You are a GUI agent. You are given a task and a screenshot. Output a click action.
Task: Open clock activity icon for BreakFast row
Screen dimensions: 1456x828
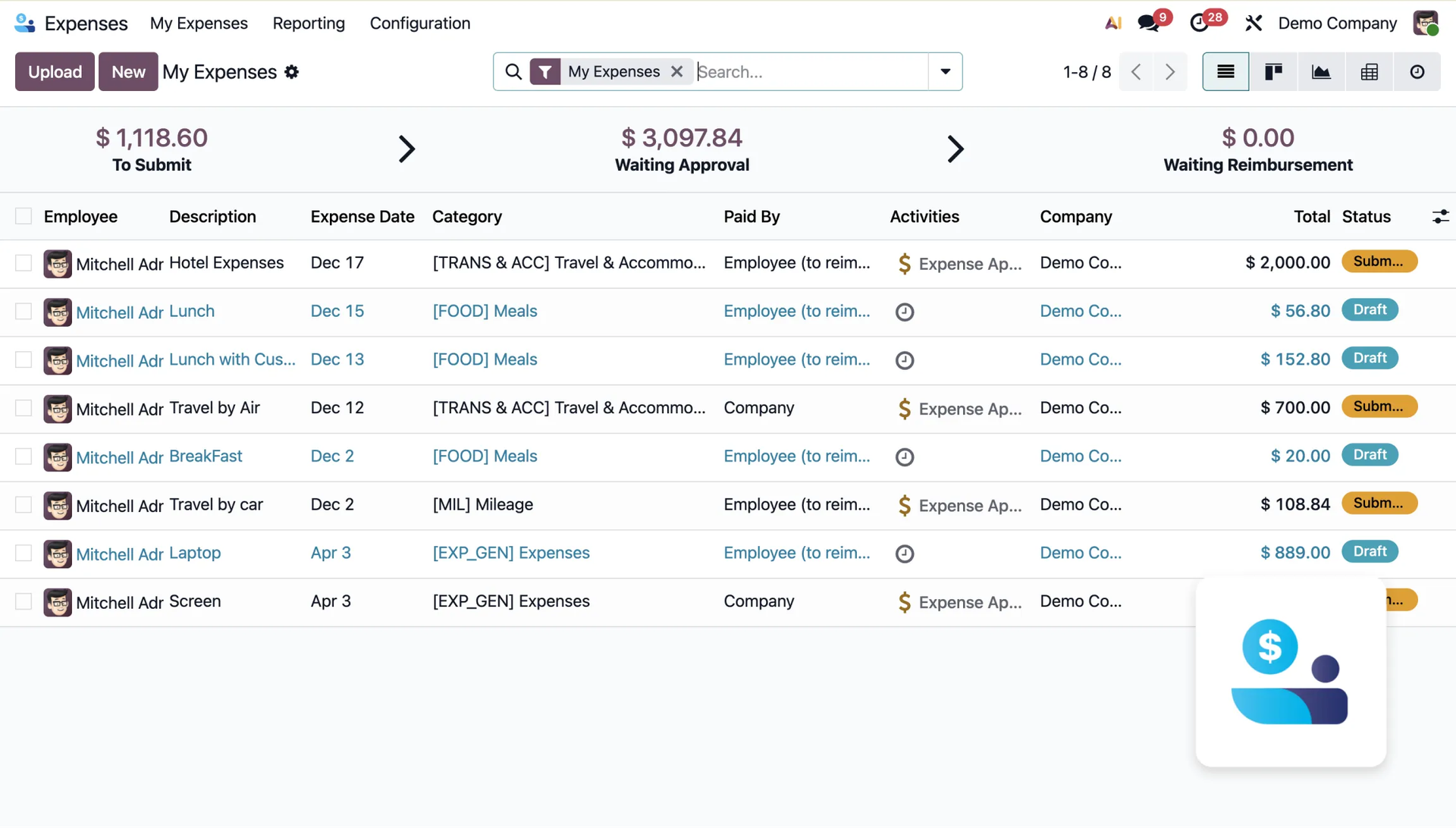(x=905, y=457)
